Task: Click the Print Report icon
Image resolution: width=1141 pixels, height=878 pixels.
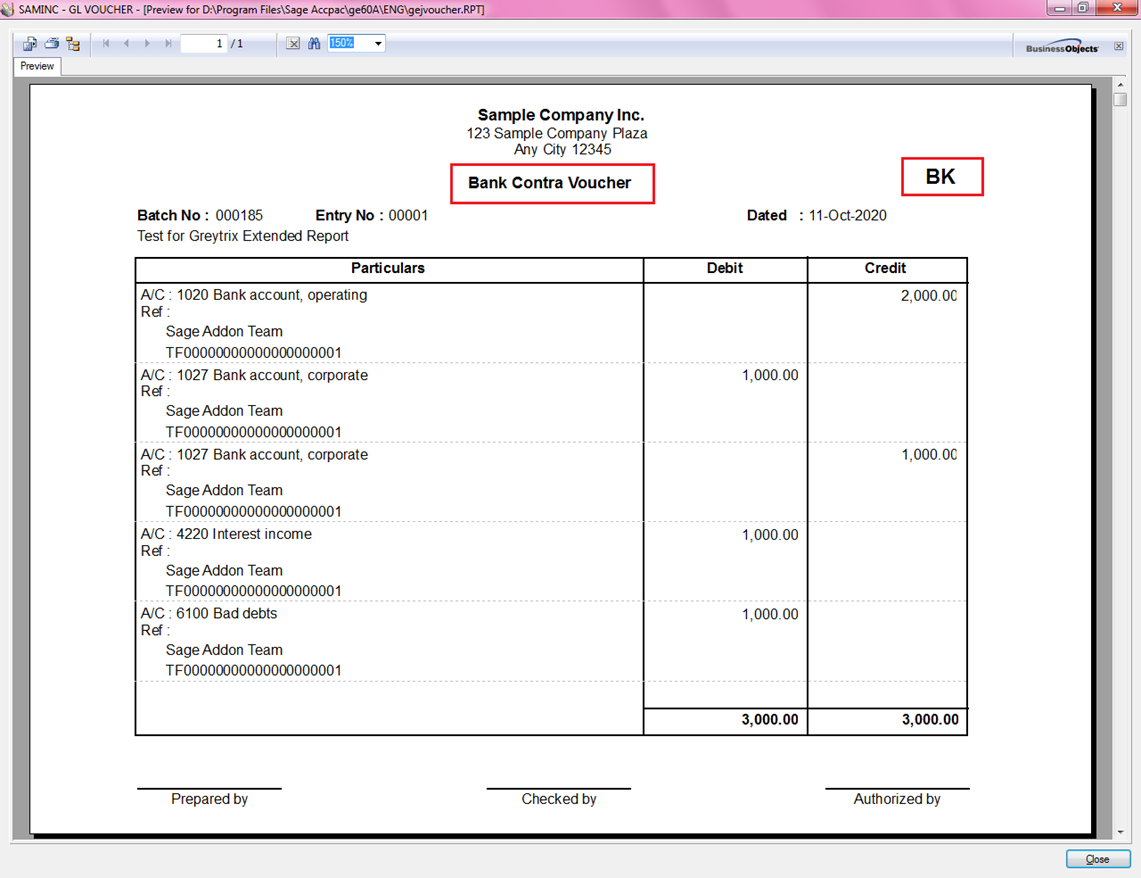Action: click(x=52, y=44)
